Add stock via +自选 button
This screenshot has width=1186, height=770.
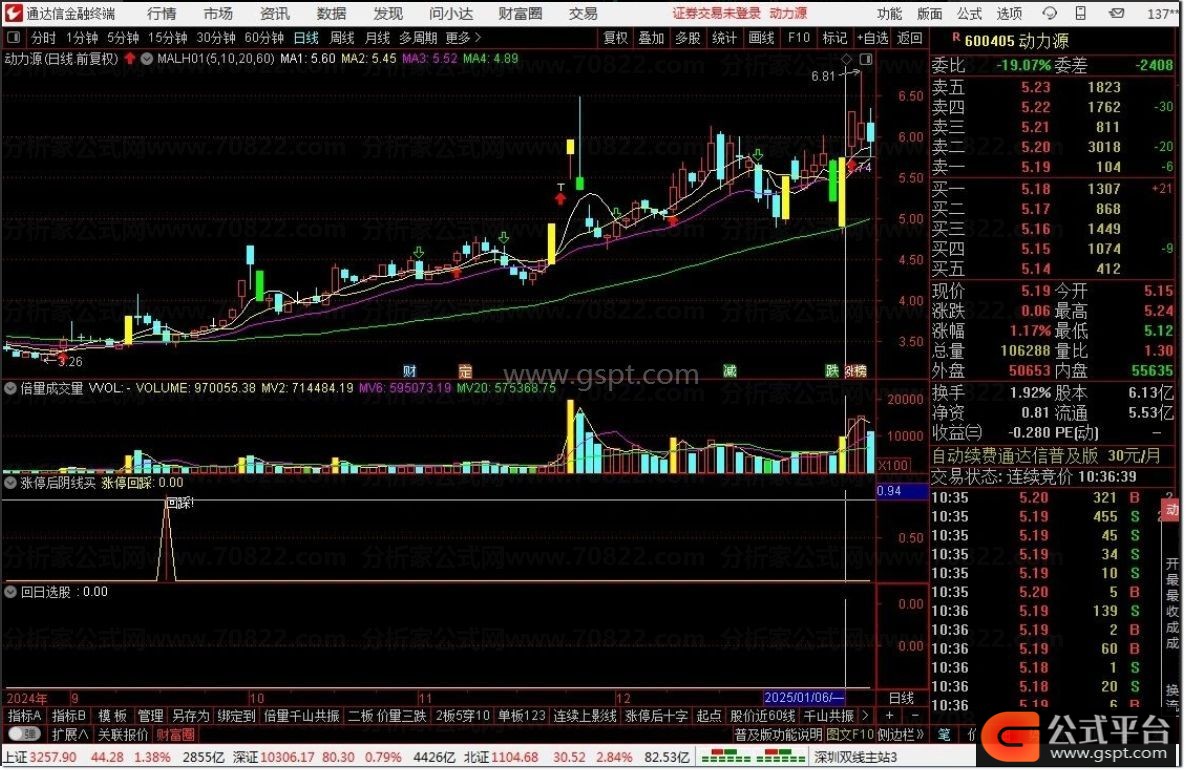[x=872, y=38]
